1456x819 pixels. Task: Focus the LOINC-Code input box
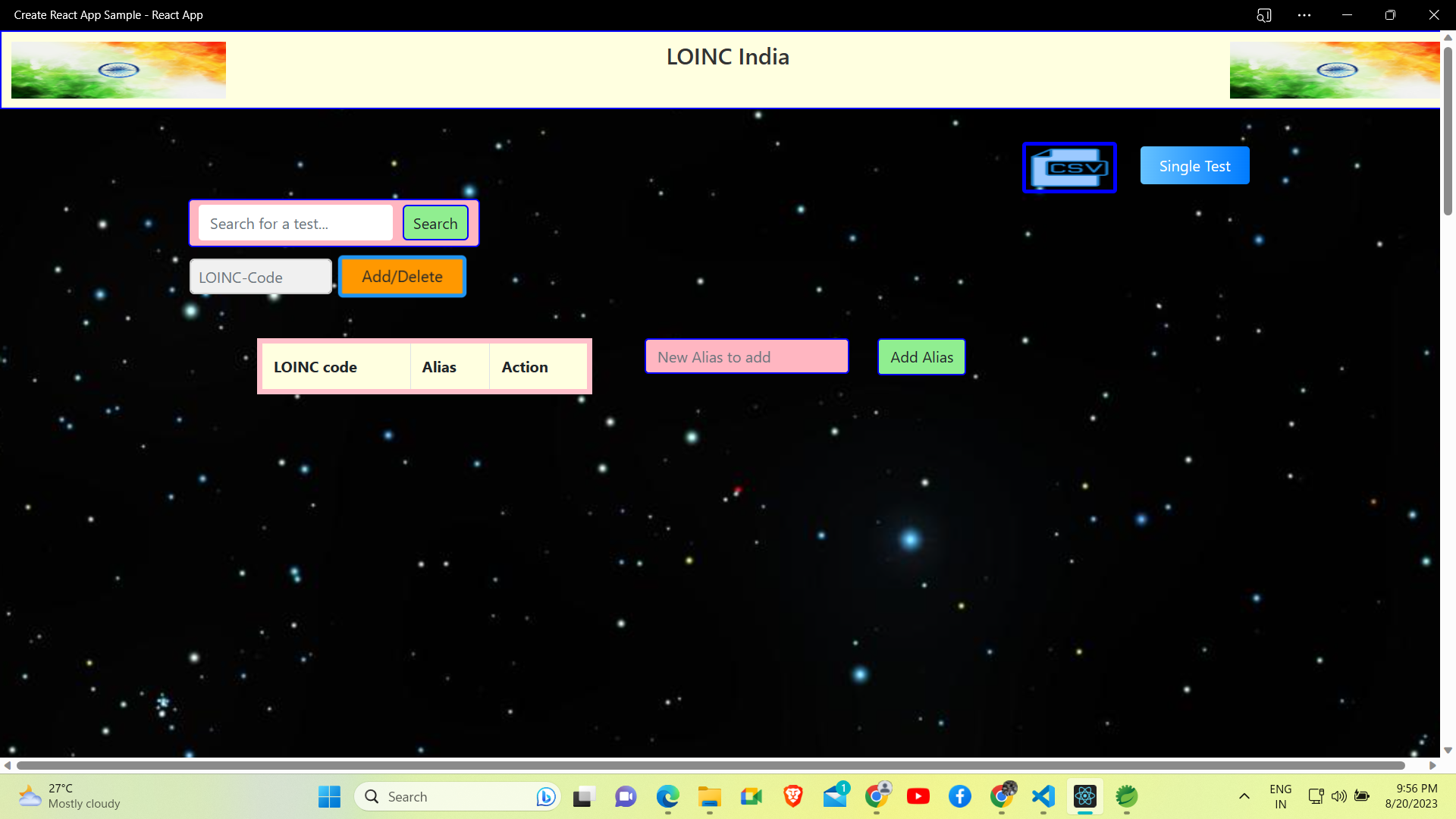[x=260, y=277]
